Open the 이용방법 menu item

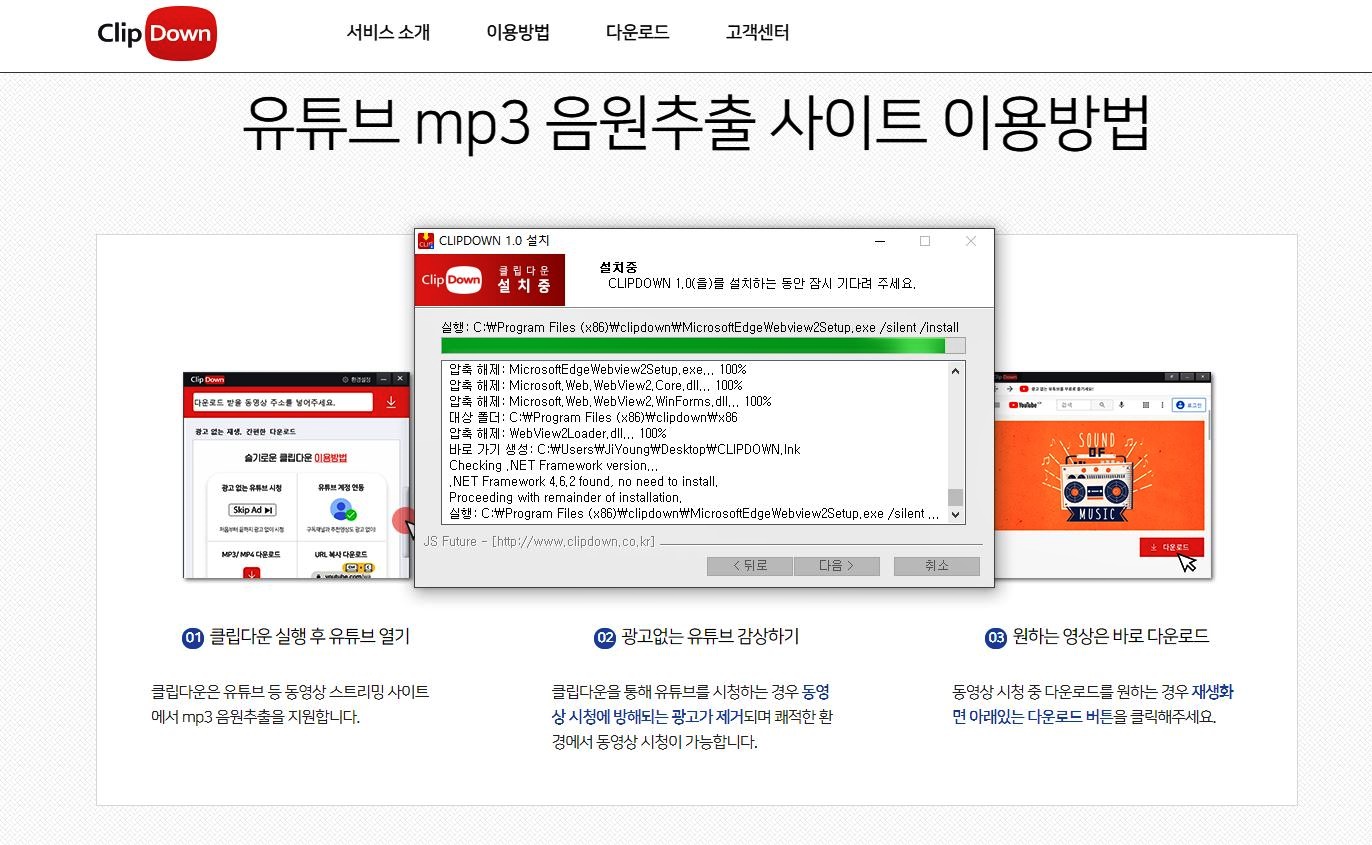(x=518, y=32)
